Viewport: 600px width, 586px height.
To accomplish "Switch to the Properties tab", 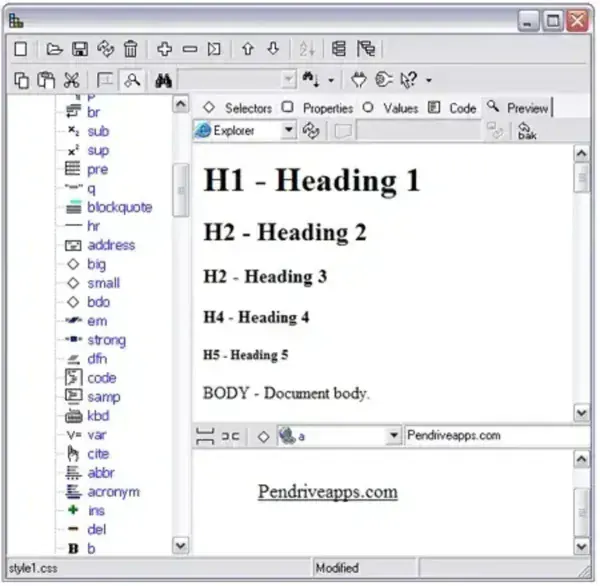I will click(317, 108).
